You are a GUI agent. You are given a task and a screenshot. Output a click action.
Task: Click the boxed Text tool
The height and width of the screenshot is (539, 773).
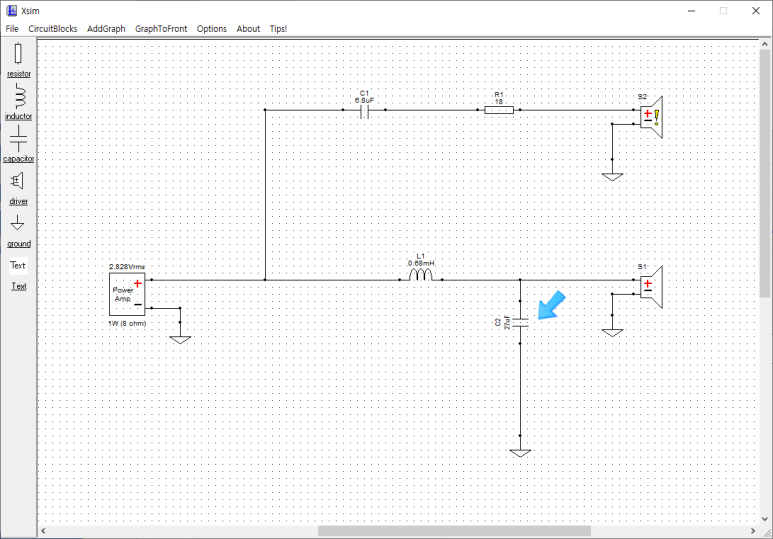18,265
